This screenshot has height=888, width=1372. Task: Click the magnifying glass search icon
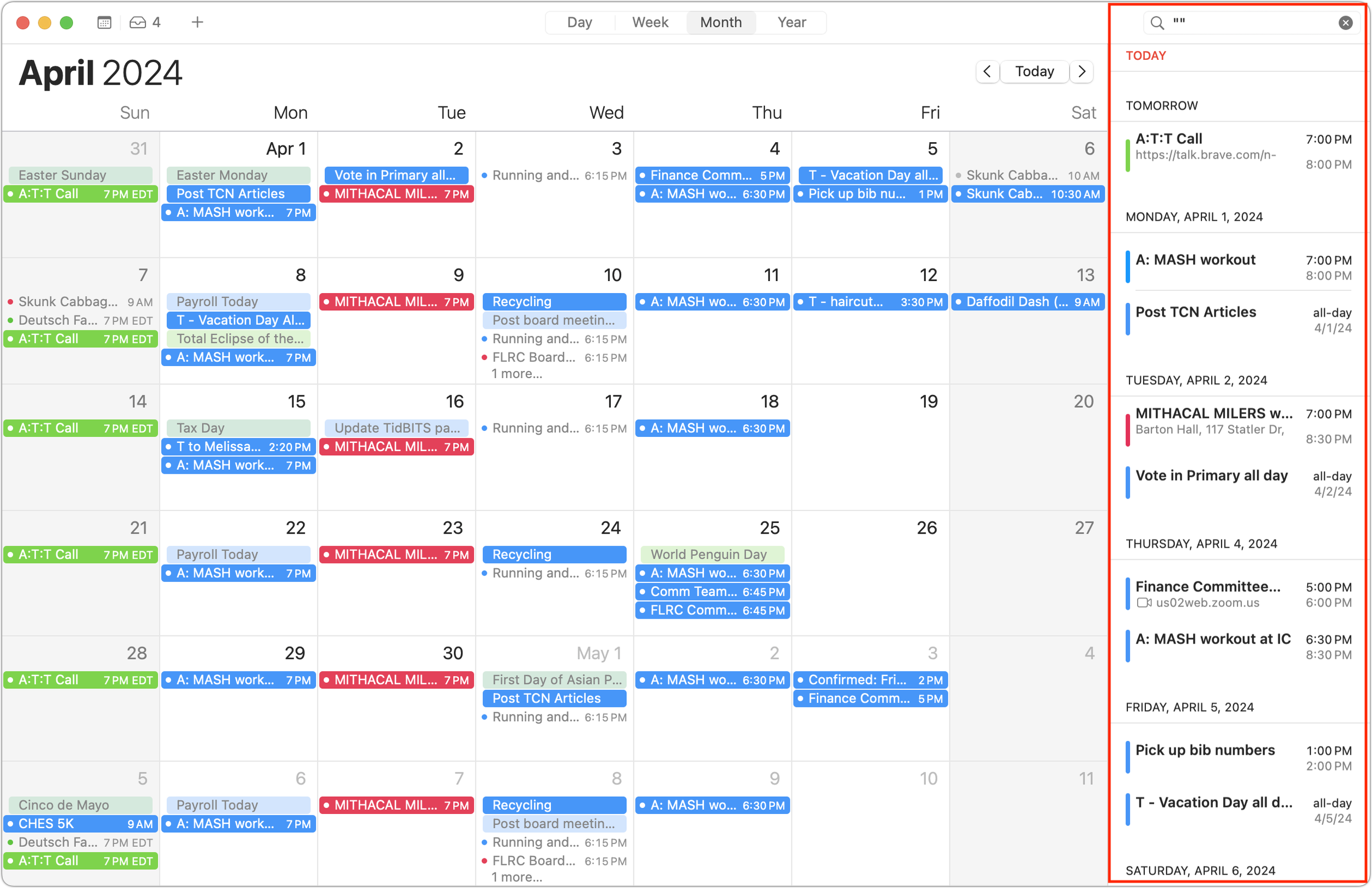pos(1156,23)
